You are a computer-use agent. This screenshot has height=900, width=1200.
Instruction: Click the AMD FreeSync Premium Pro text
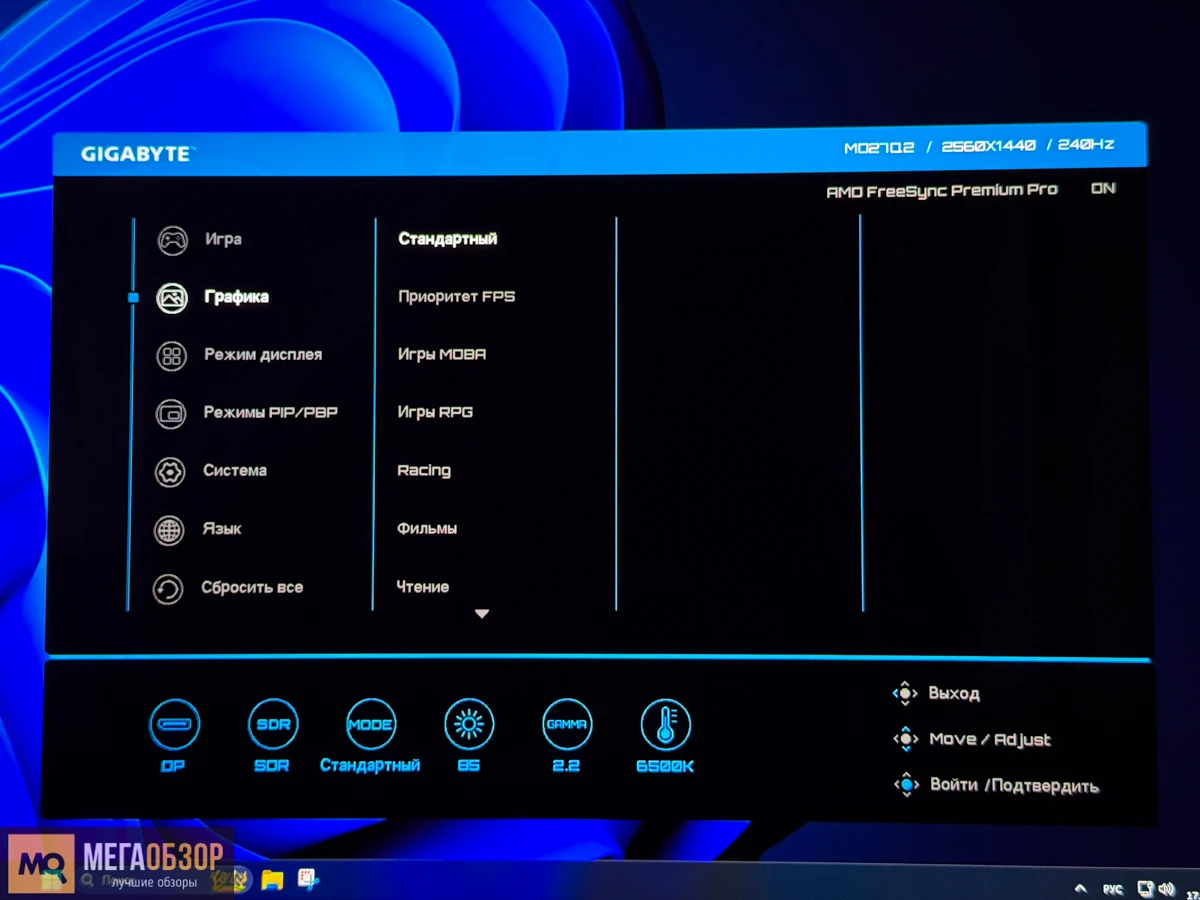point(941,190)
